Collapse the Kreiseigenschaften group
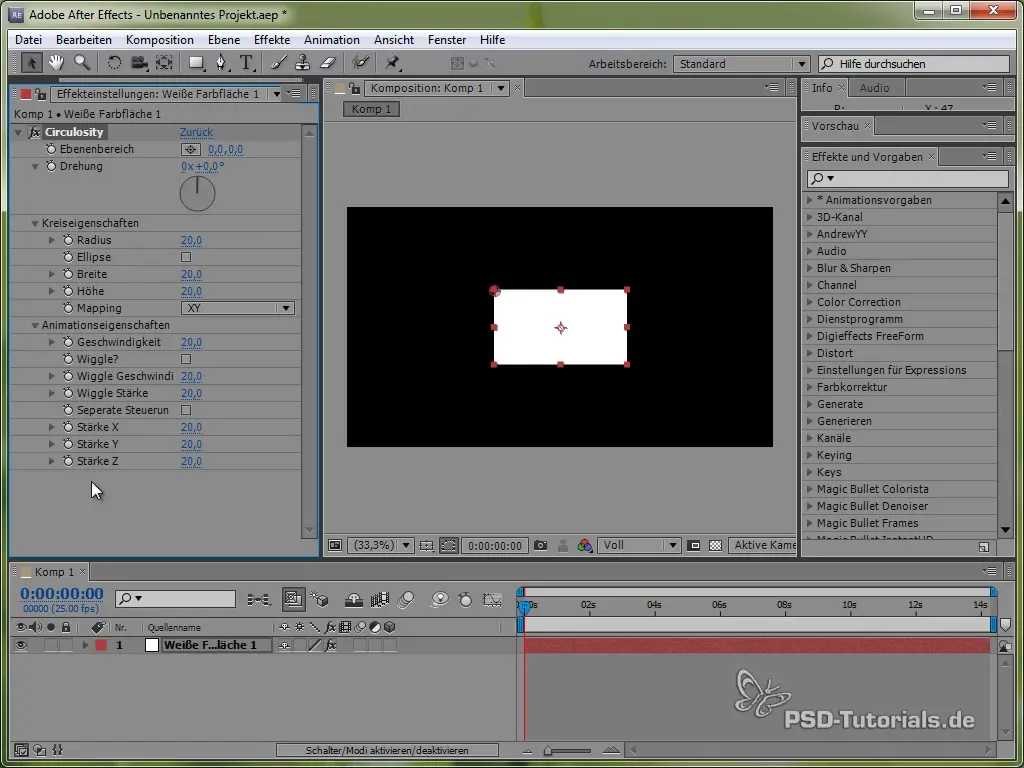The width and height of the screenshot is (1024, 768). click(x=35, y=223)
